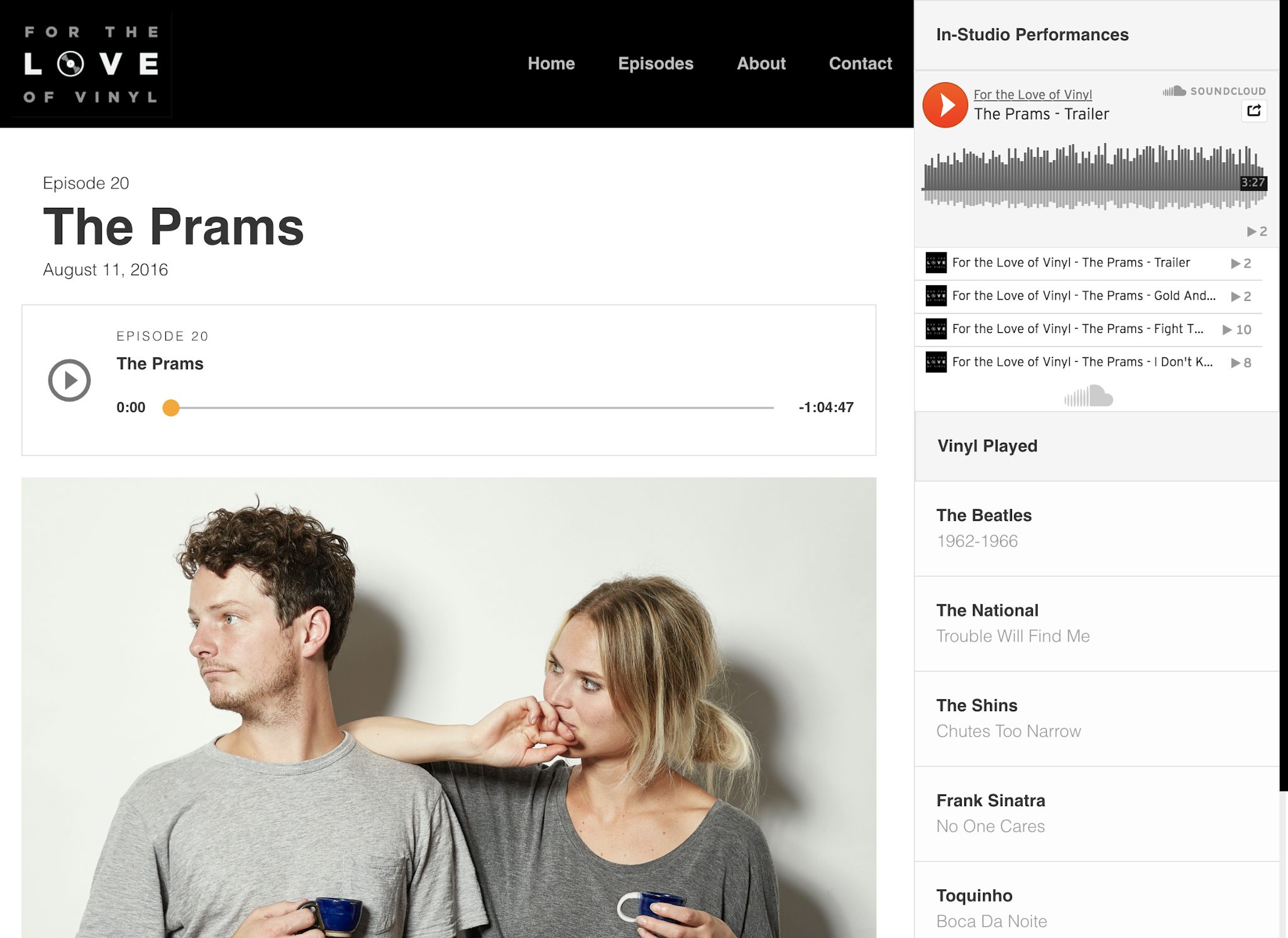
Task: Click thumbnail of Fight T... playlist track
Action: tap(936, 329)
